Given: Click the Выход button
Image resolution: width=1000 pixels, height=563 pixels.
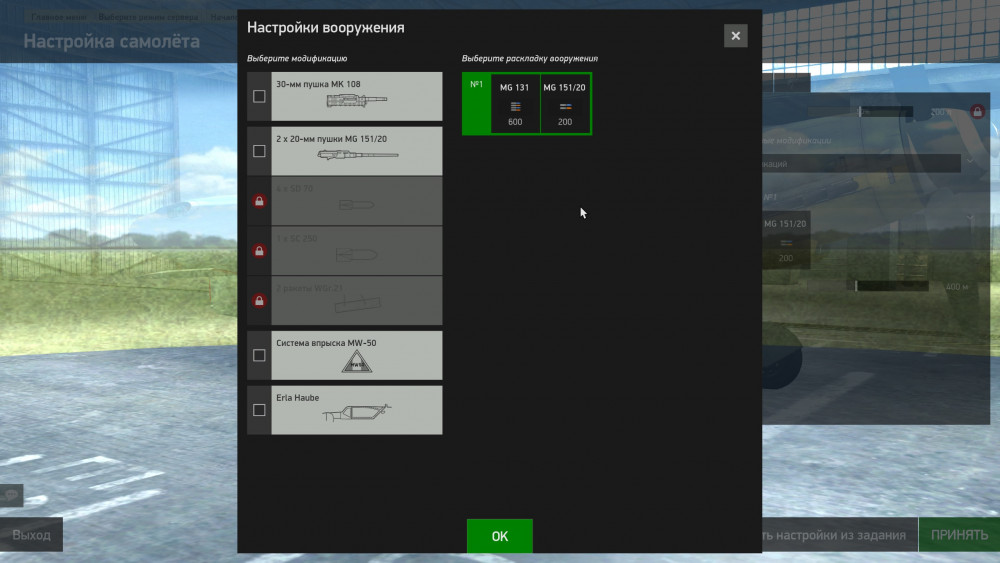Looking at the screenshot, I should point(31,534).
